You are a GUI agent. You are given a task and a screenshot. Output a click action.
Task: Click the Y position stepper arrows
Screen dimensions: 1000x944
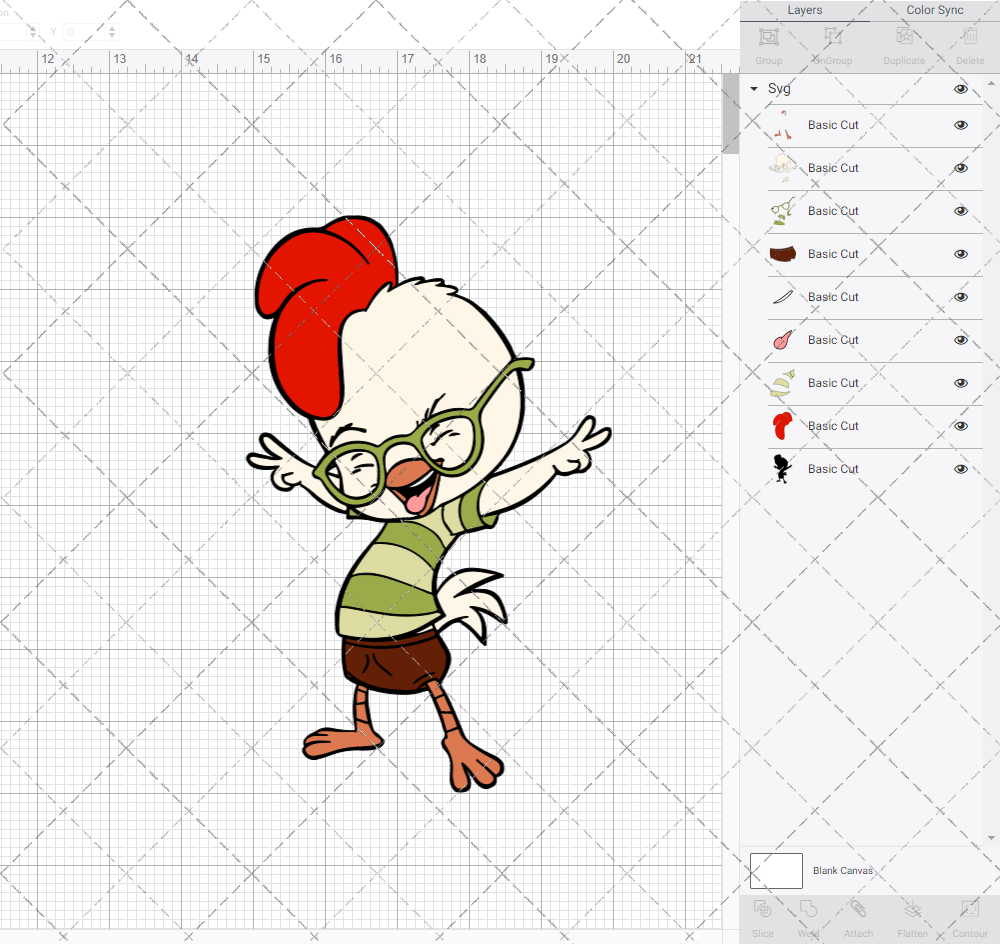pos(112,32)
